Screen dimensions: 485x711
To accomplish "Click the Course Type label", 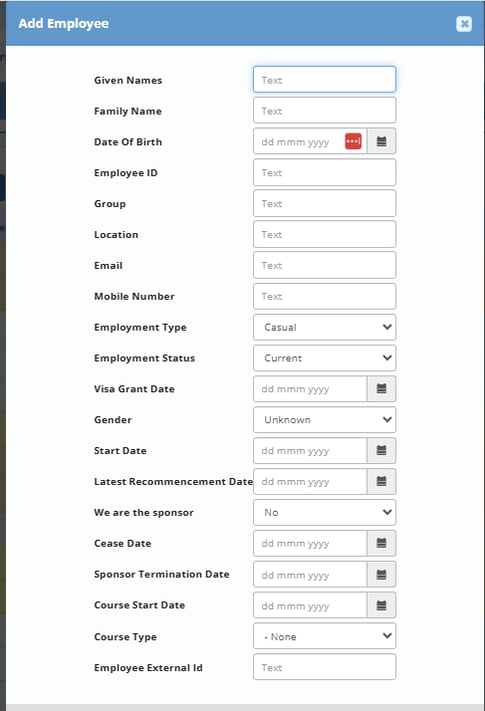I will coord(125,637).
